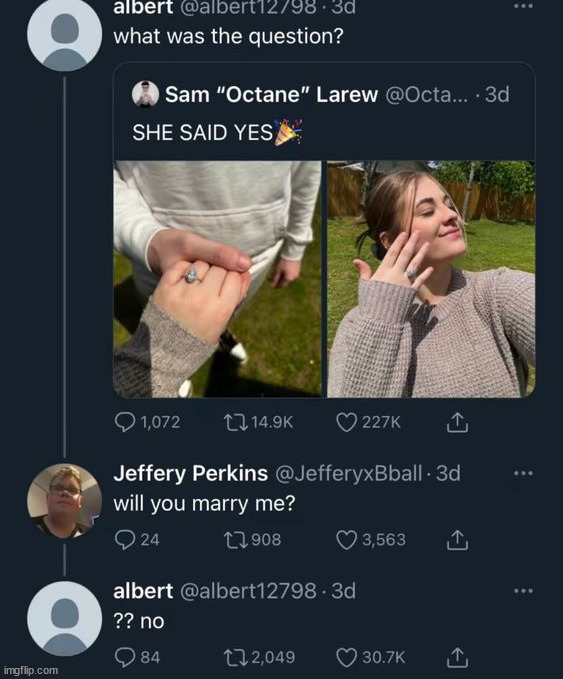
Task: Share albert's "?? no" tweet
Action: click(x=457, y=657)
